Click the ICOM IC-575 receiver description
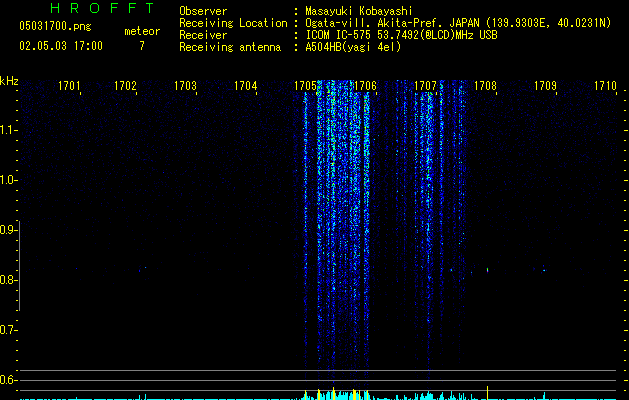The image size is (629, 400). 401,35
